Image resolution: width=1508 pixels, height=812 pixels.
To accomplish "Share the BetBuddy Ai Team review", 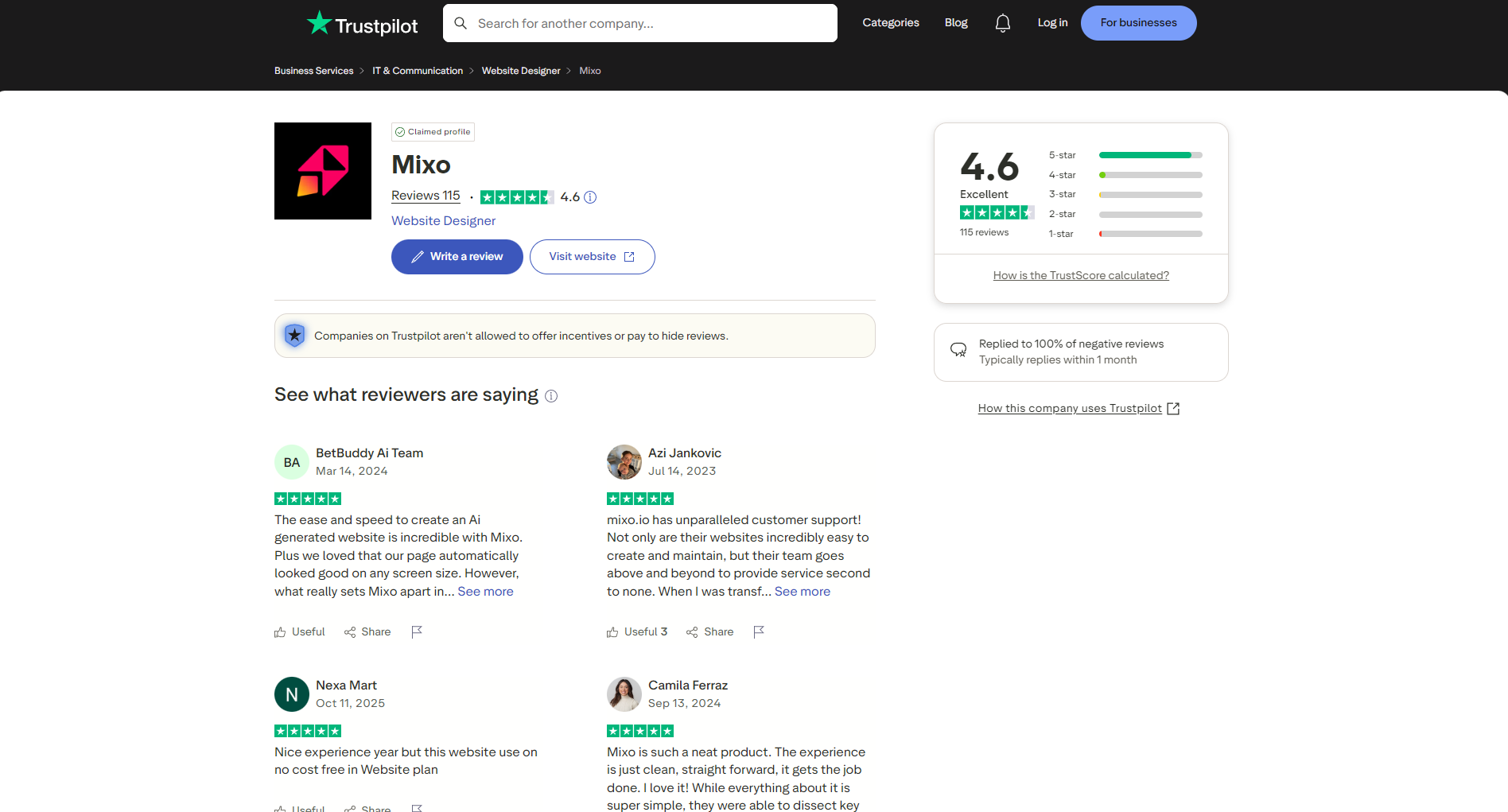I will (367, 631).
